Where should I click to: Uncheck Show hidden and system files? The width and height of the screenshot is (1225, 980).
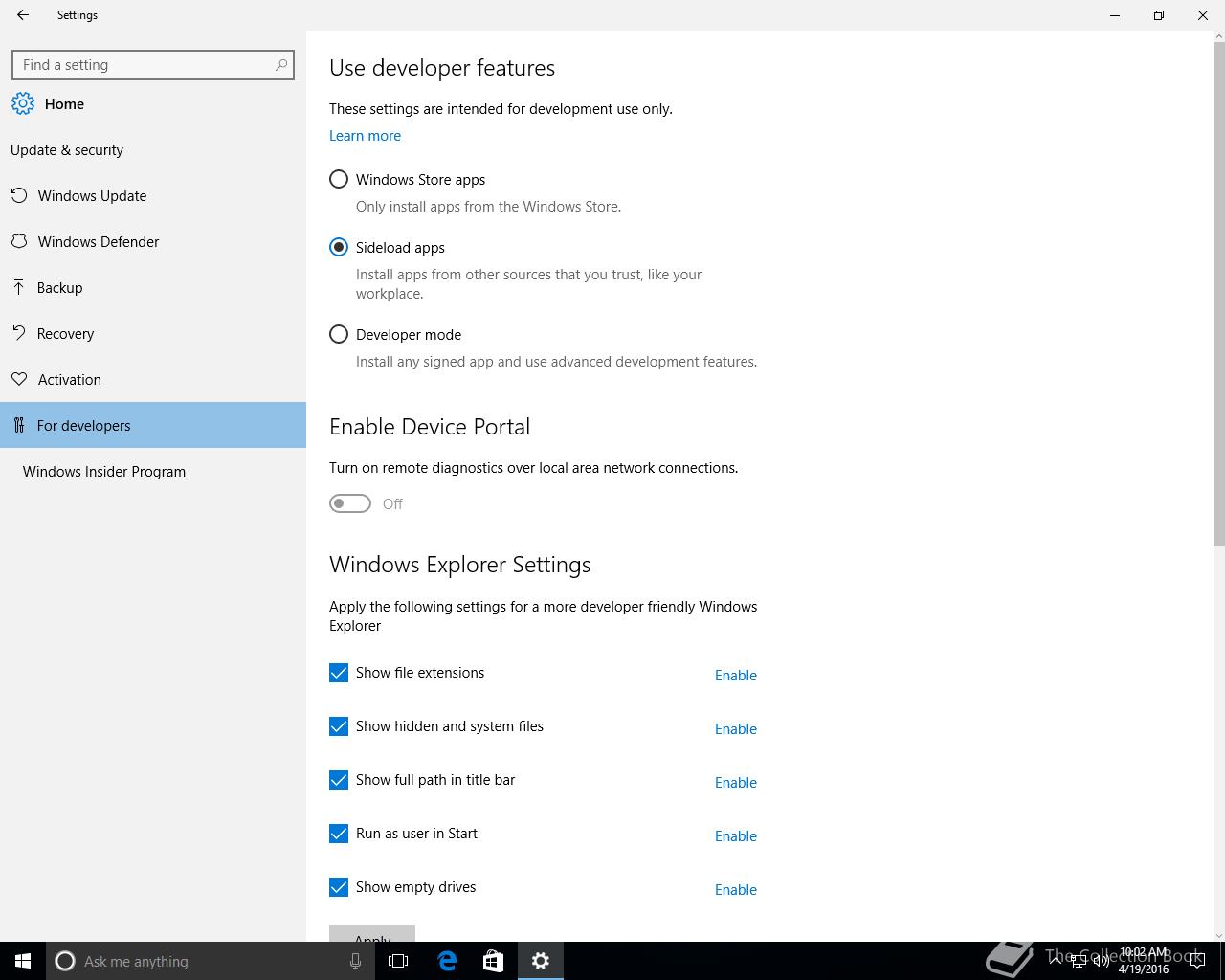[x=339, y=726]
